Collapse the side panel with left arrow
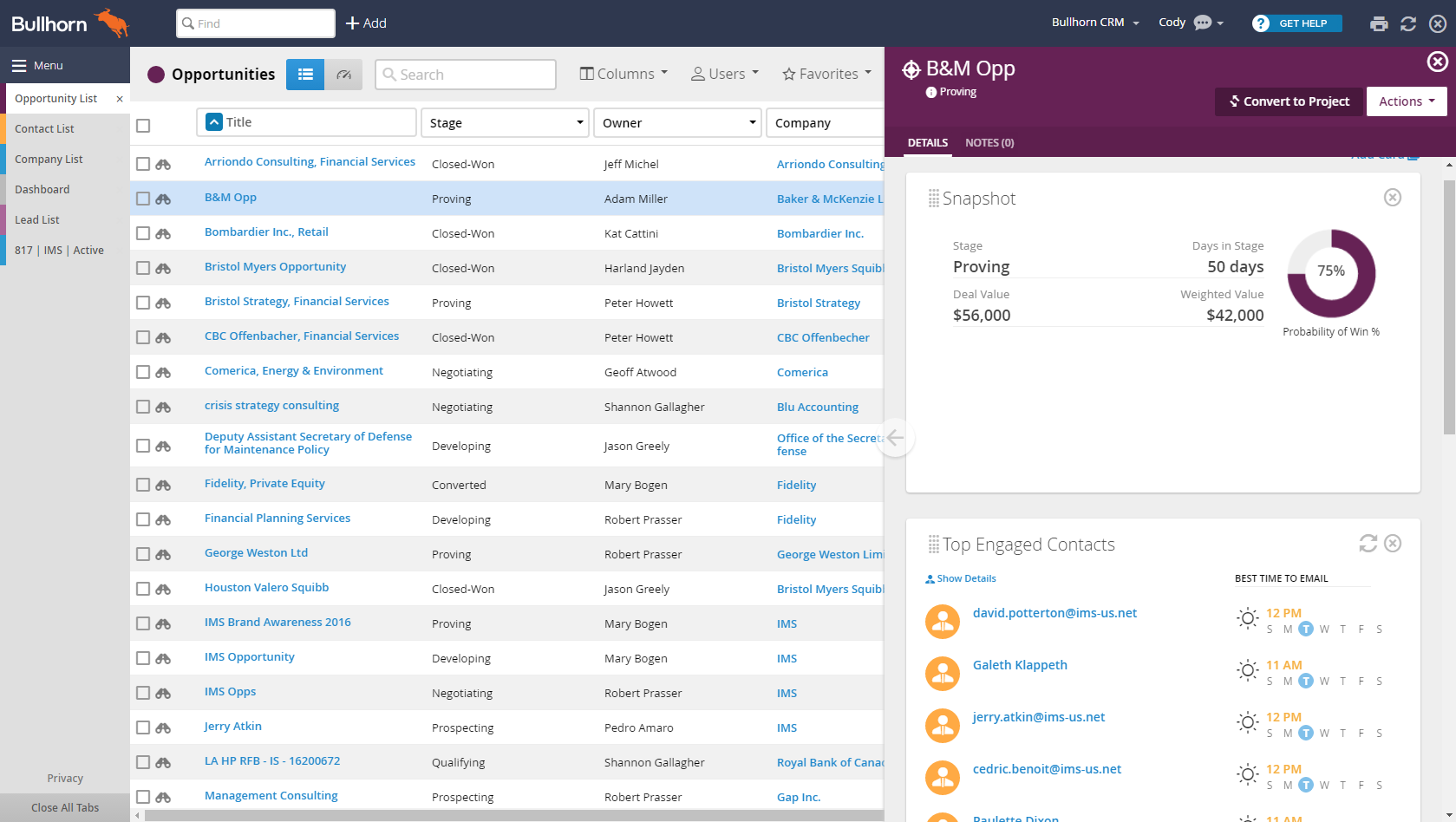This screenshot has width=1456, height=822. pyautogui.click(x=895, y=437)
